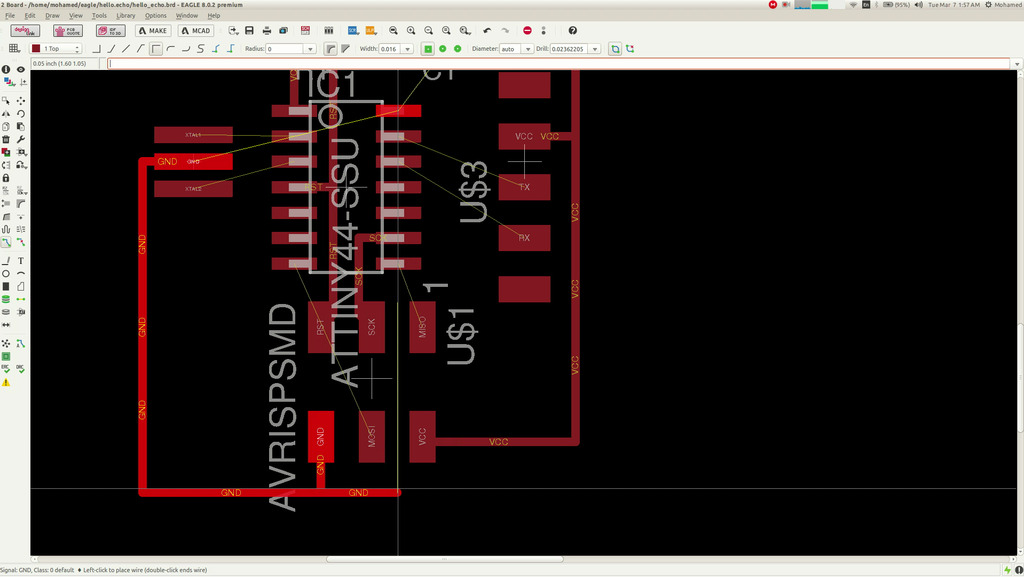Select the Circle drawing tool
The width and height of the screenshot is (1024, 577).
pyautogui.click(x=6, y=273)
